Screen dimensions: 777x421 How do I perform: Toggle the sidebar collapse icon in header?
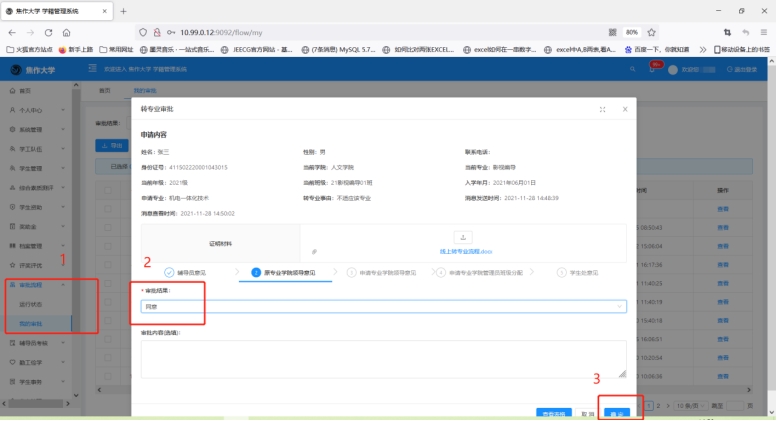(x=93, y=69)
